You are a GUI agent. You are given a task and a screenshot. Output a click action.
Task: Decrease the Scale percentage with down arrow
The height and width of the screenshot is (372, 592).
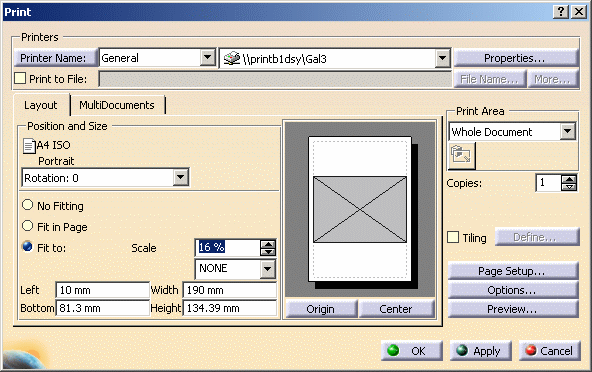point(268,252)
